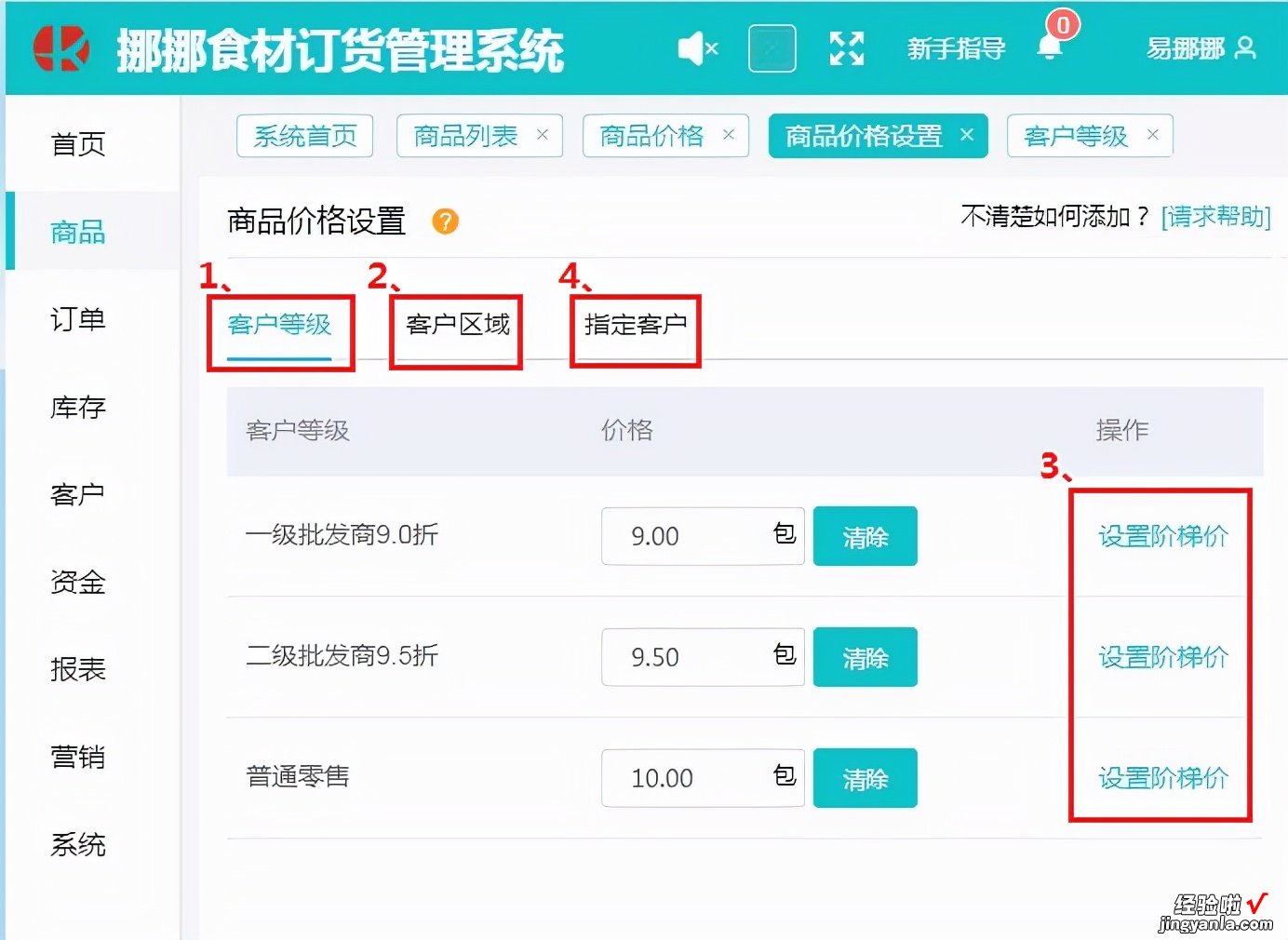The width and height of the screenshot is (1288, 940).
Task: Open the user profile icon for 易挪挪
Action: click(1245, 47)
